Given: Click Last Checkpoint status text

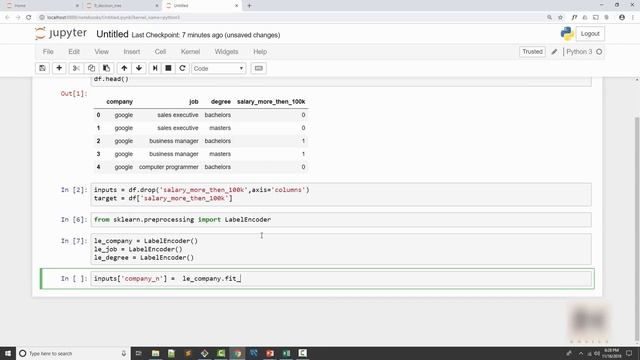Looking at the screenshot, I should 206,35.
